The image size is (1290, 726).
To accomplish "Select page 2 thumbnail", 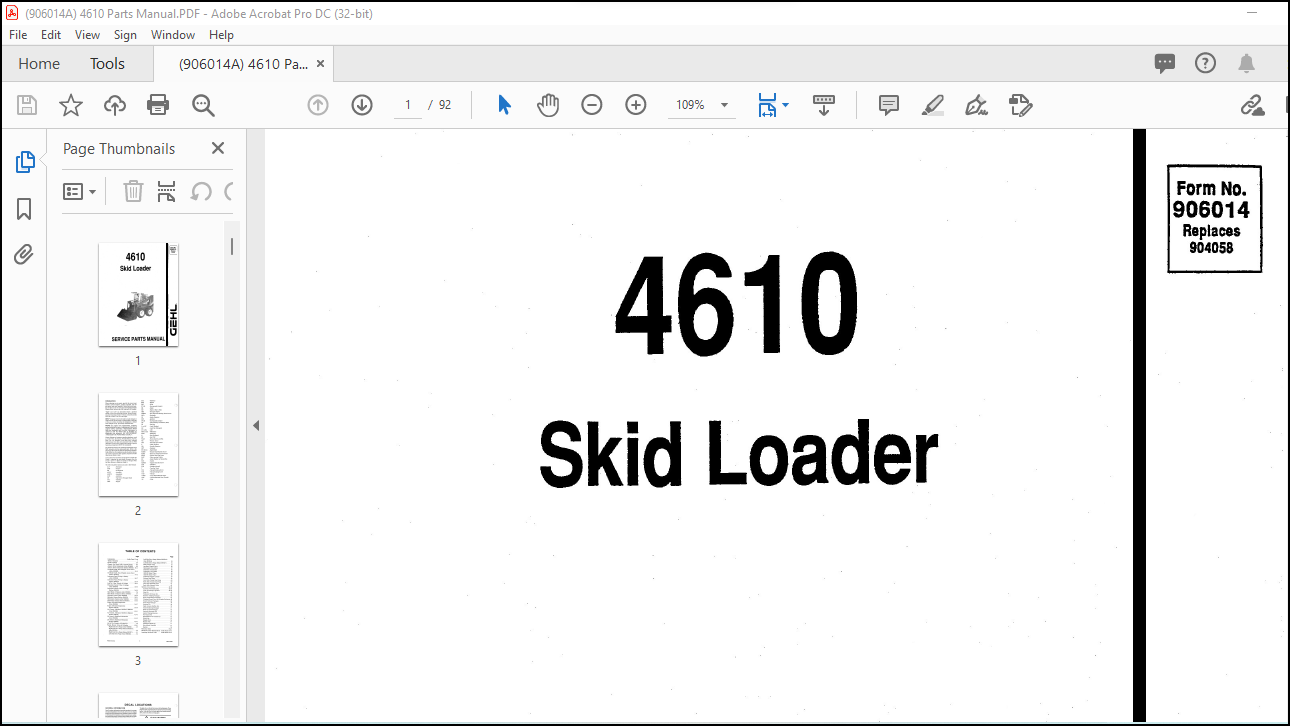I will tap(138, 445).
